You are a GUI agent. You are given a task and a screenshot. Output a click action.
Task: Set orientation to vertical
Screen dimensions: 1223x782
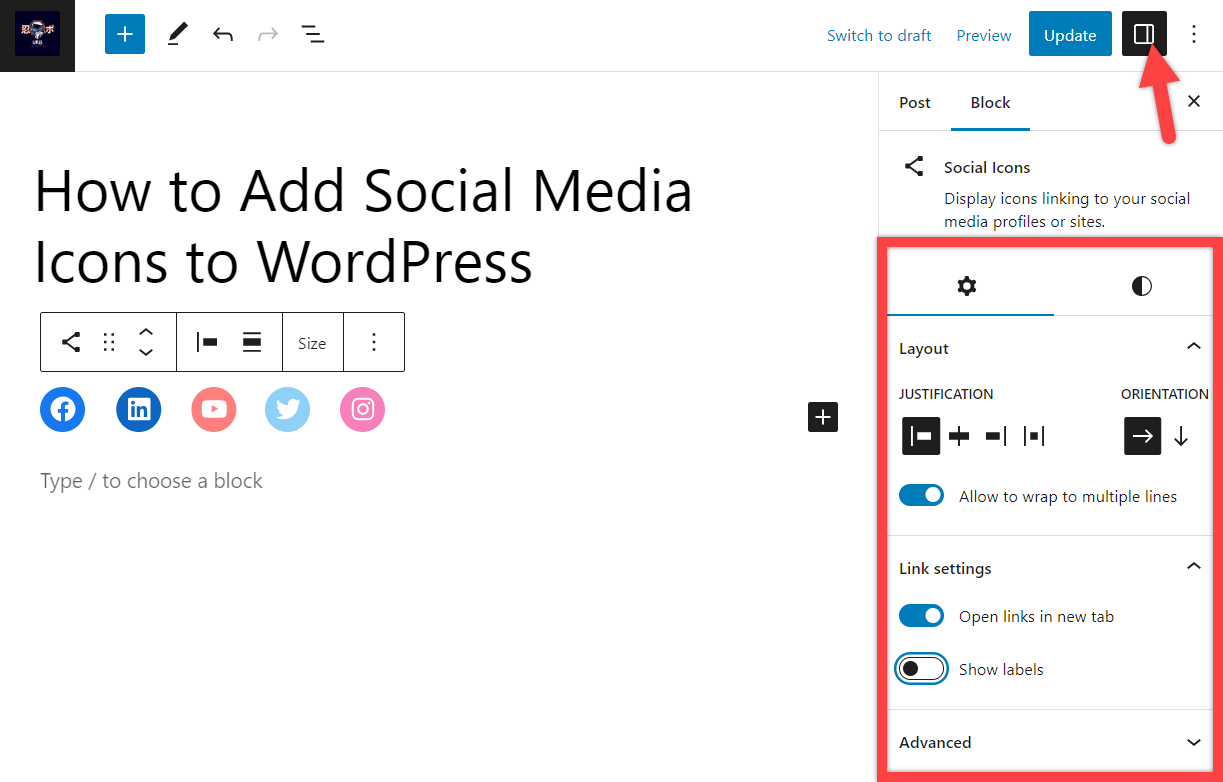coord(1181,436)
